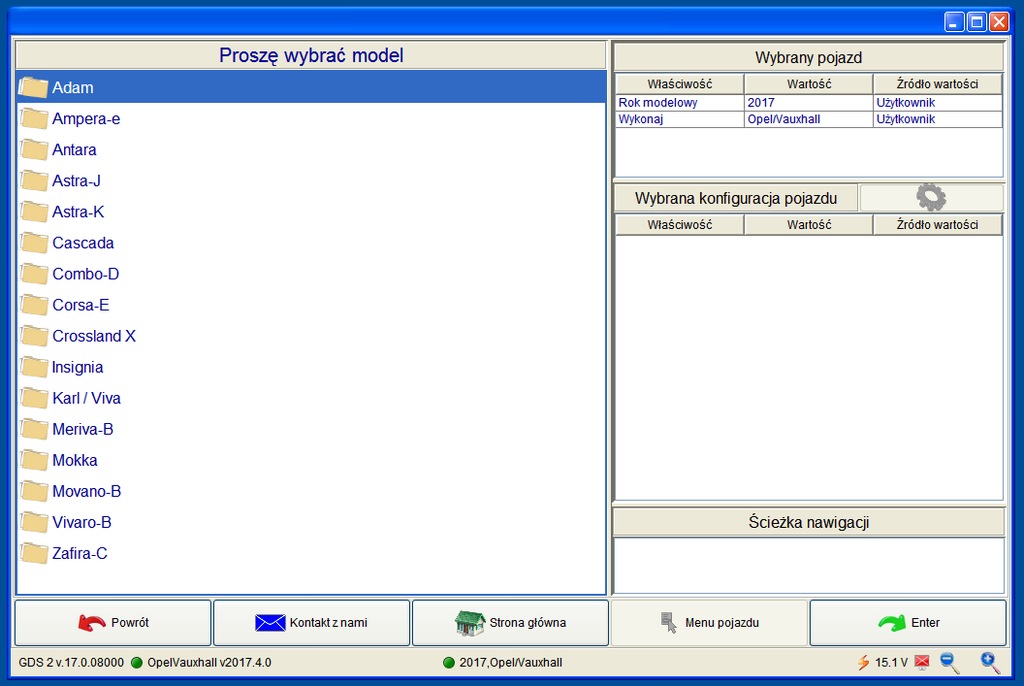Click Użytkownik in Wykonaj row
This screenshot has height=686, width=1024.
click(x=937, y=119)
